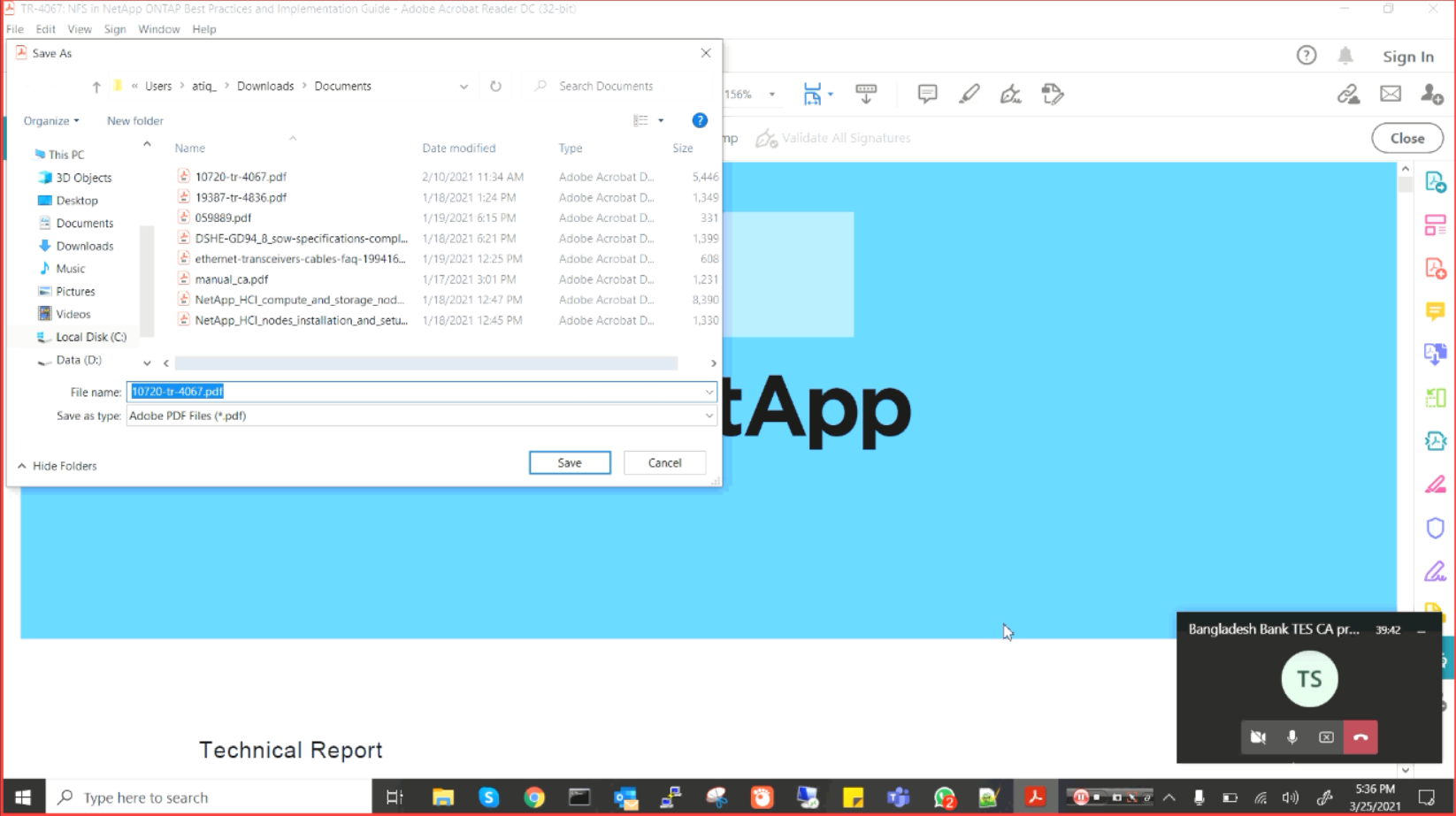The image size is (1456, 816).
Task: Click New folder button
Action: pos(135,121)
